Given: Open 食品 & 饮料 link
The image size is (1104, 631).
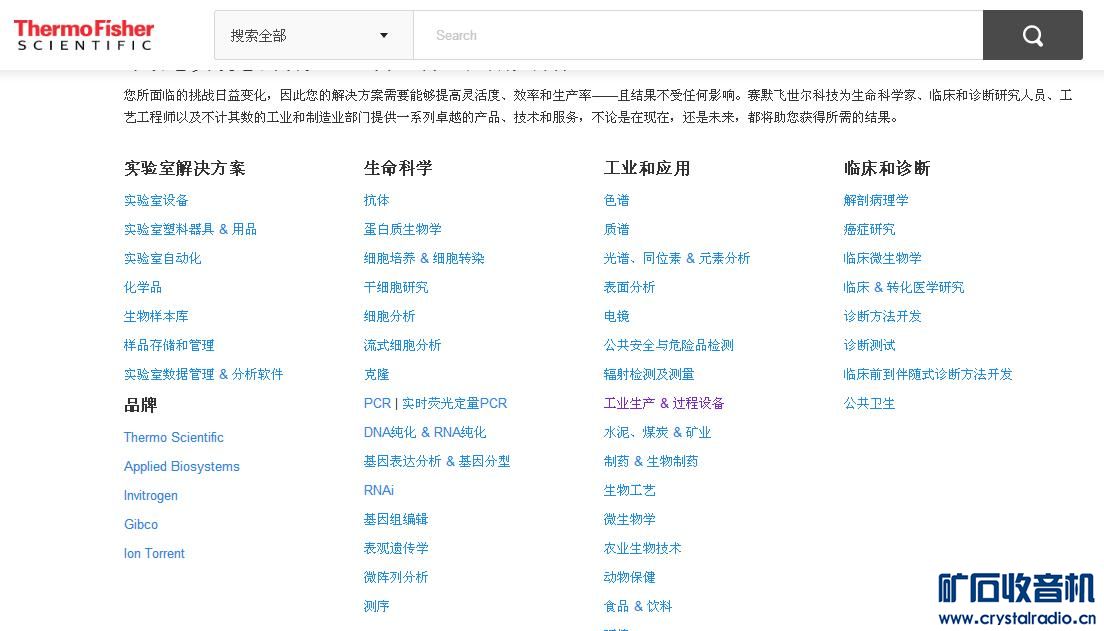Looking at the screenshot, I should pyautogui.click(x=638, y=606).
